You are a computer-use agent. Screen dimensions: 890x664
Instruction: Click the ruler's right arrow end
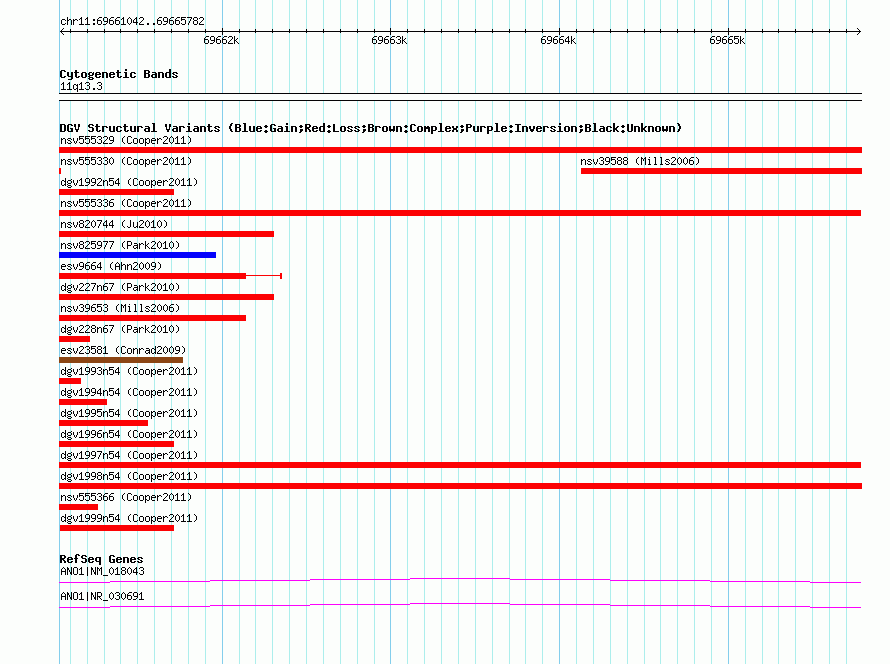[858, 31]
